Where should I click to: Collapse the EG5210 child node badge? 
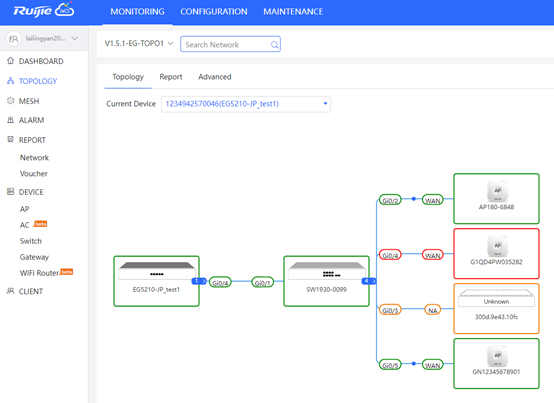coord(199,281)
